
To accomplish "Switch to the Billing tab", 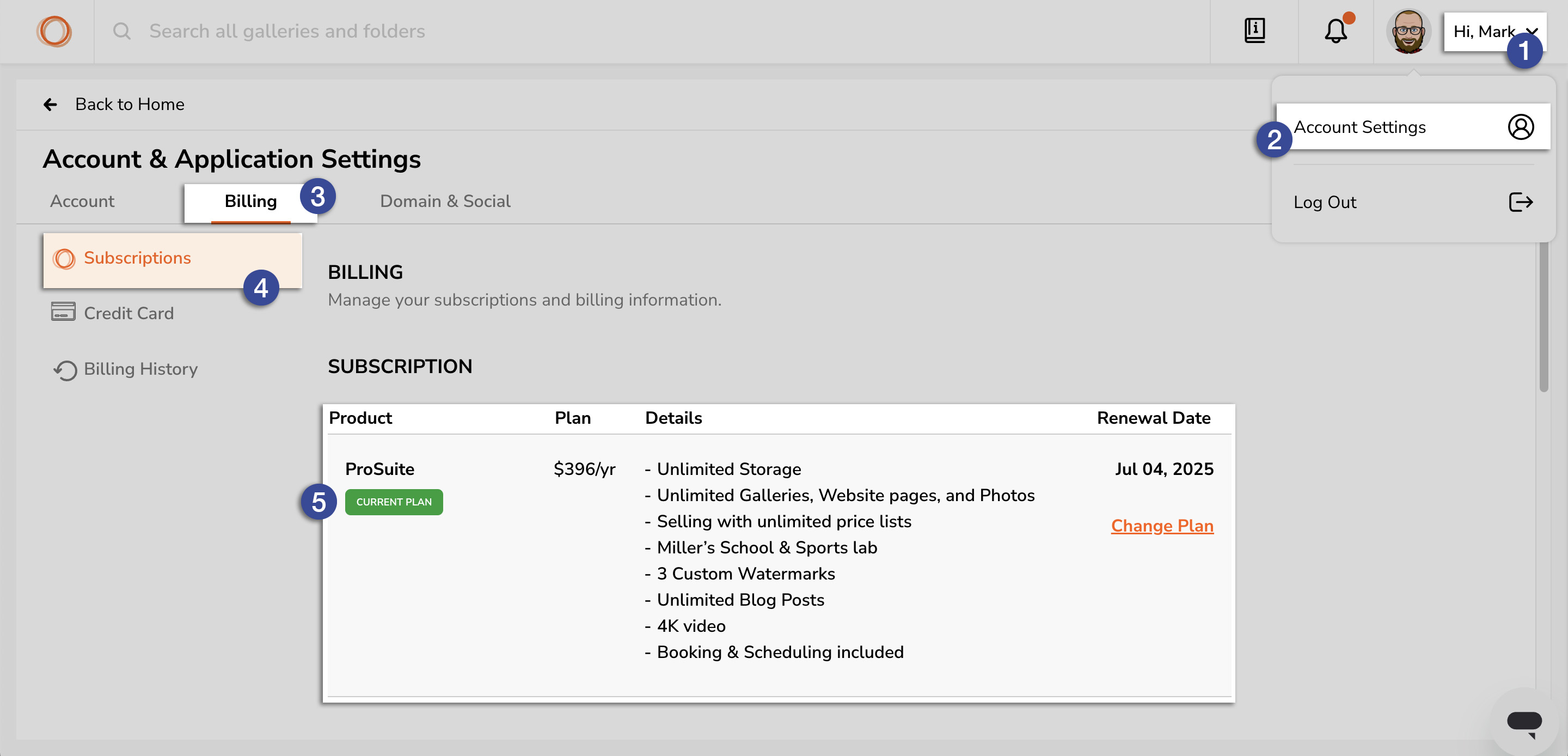I will (250, 202).
